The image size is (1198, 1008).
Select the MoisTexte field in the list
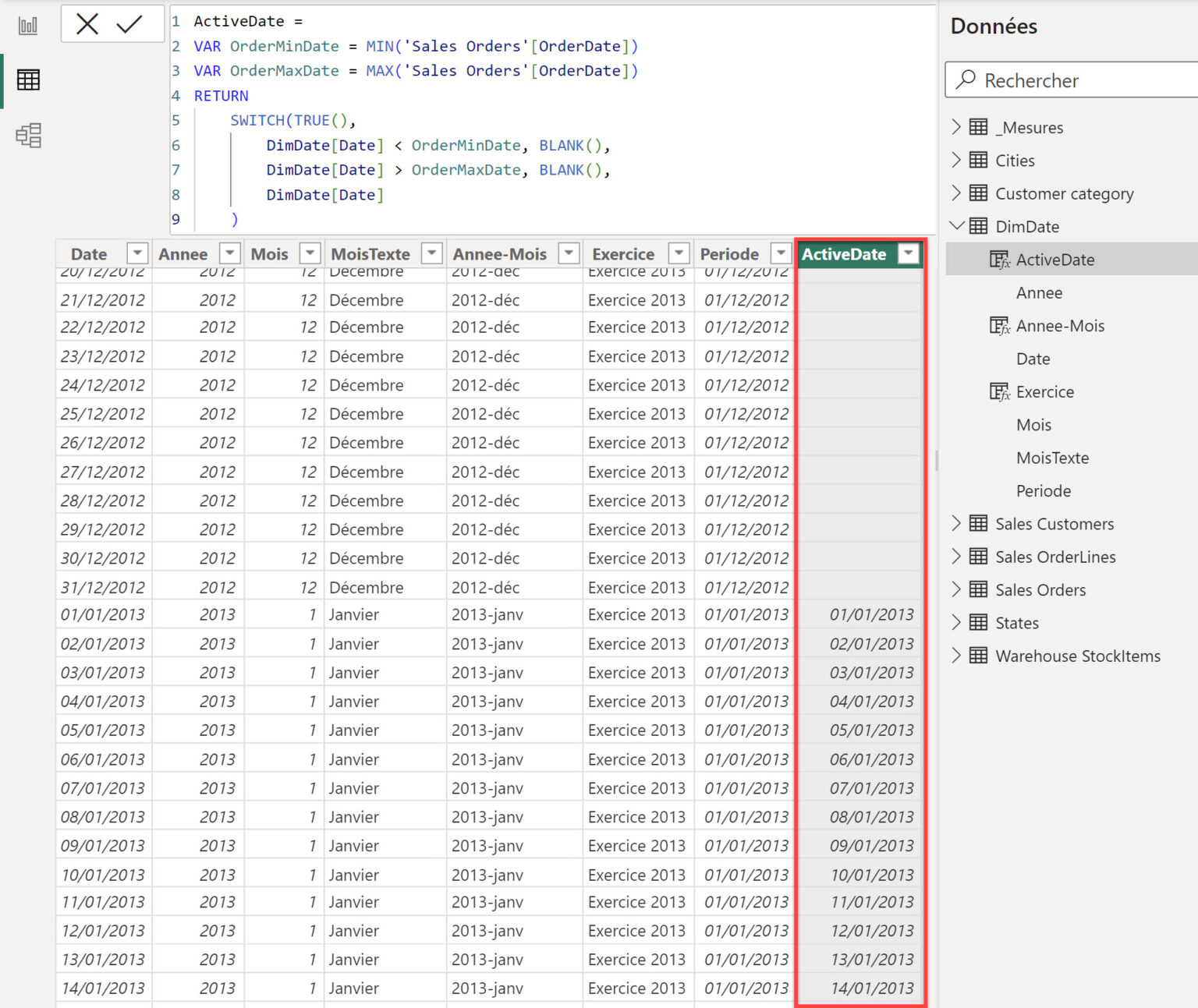[1052, 458]
